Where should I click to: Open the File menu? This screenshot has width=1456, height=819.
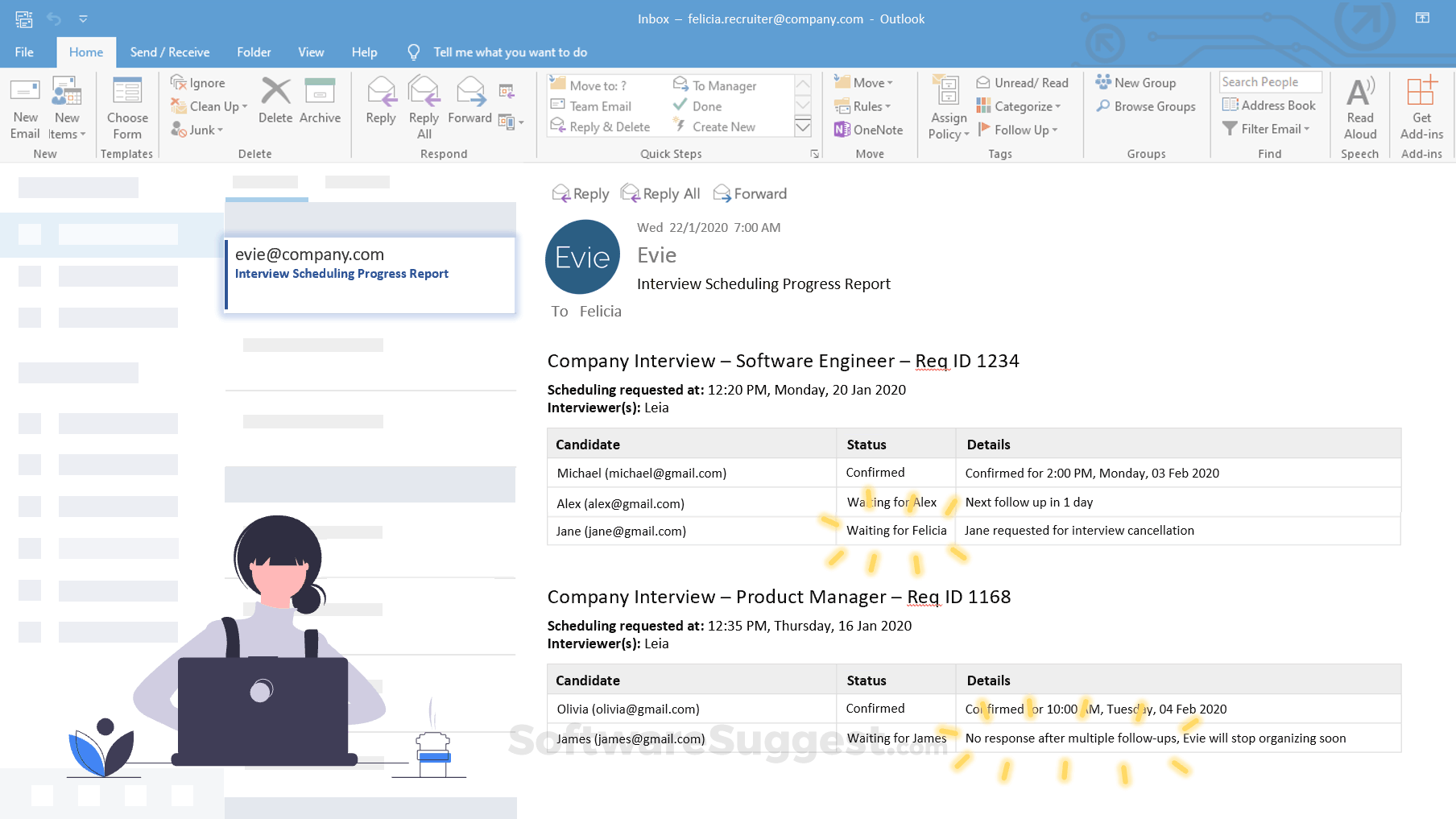click(x=24, y=52)
